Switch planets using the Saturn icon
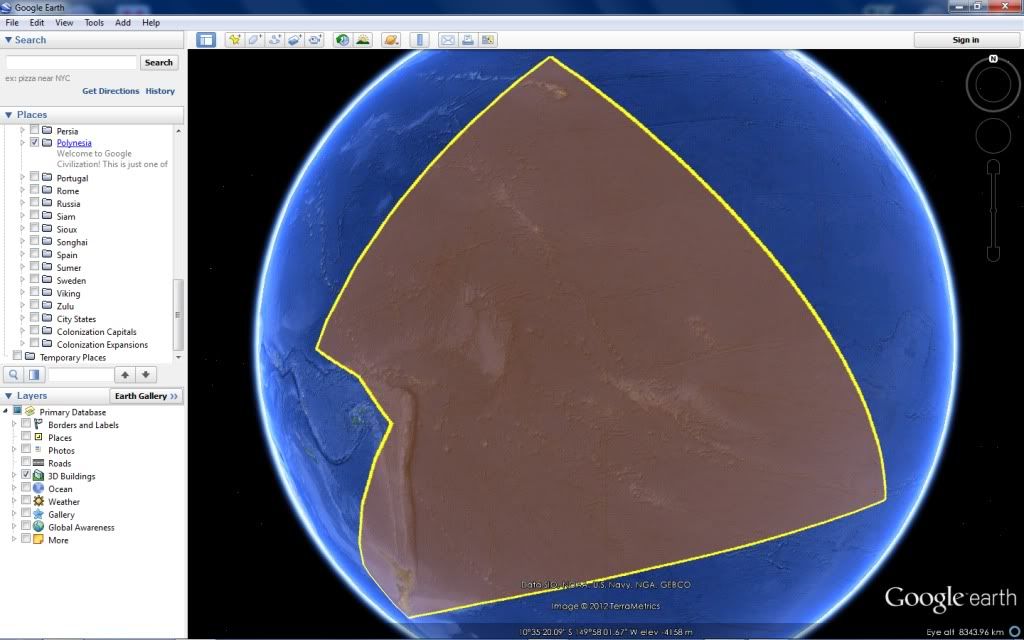 point(391,40)
